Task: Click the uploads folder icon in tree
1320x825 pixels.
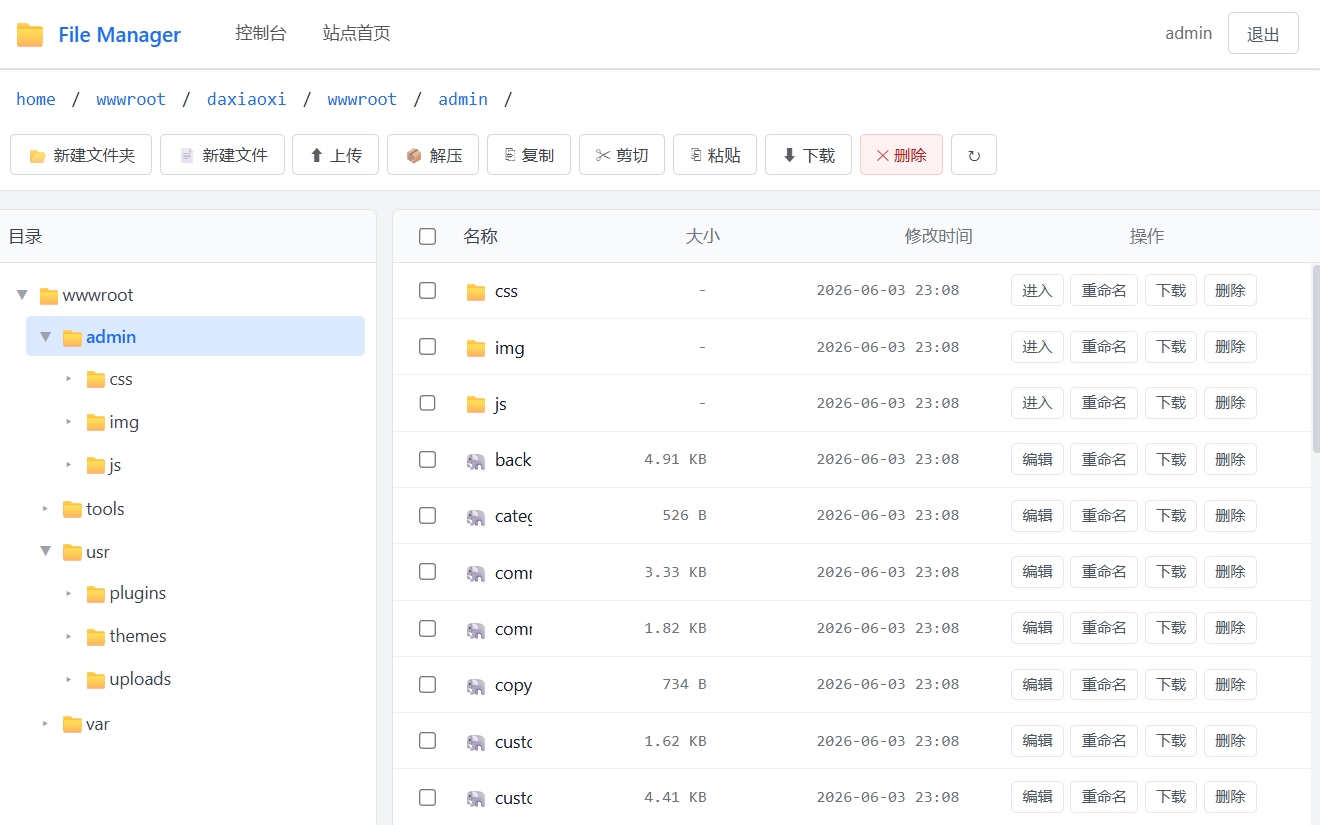Action: [x=96, y=680]
